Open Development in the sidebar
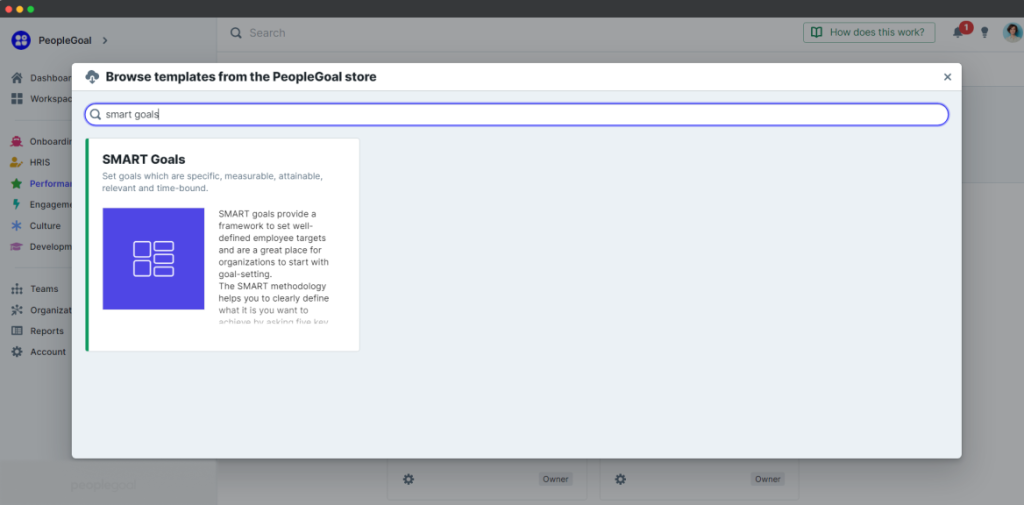 41,246
